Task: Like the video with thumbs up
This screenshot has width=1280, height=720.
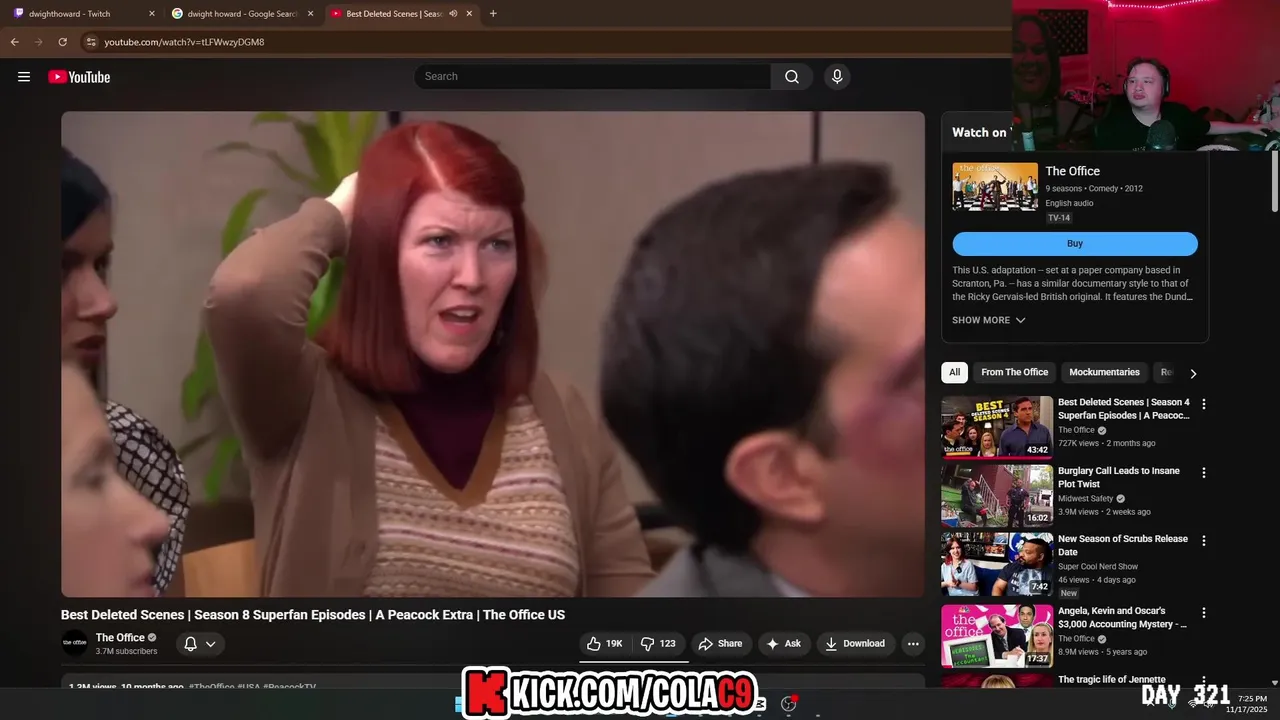Action: tap(605, 644)
